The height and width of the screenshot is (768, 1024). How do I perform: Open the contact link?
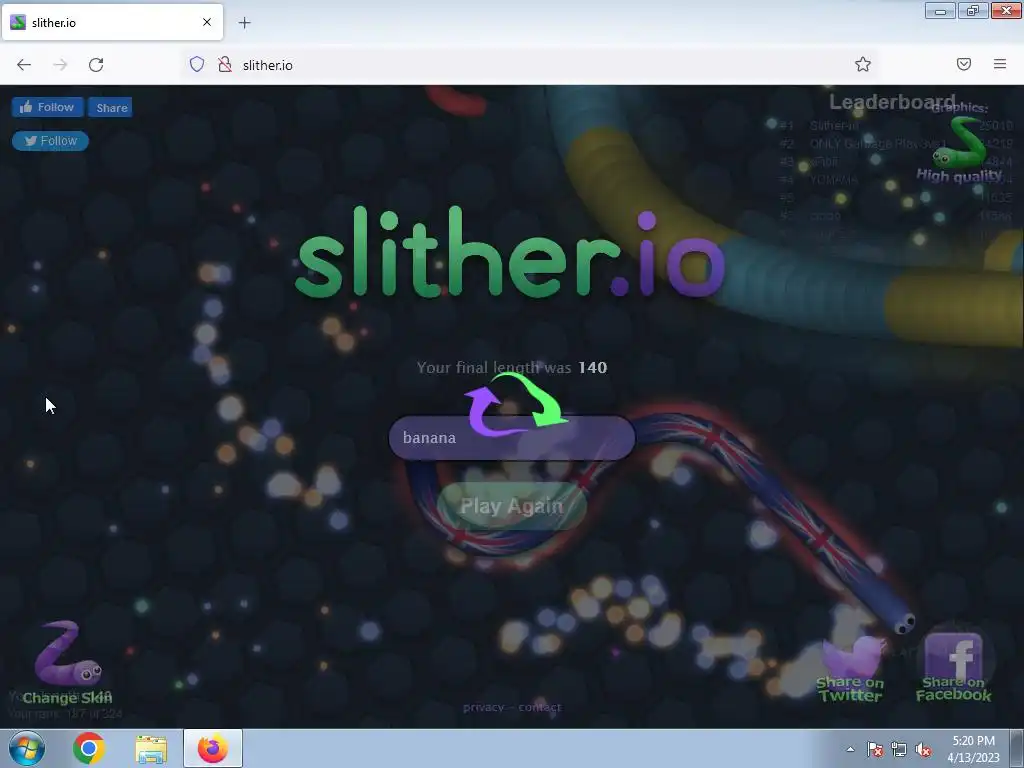click(x=540, y=707)
